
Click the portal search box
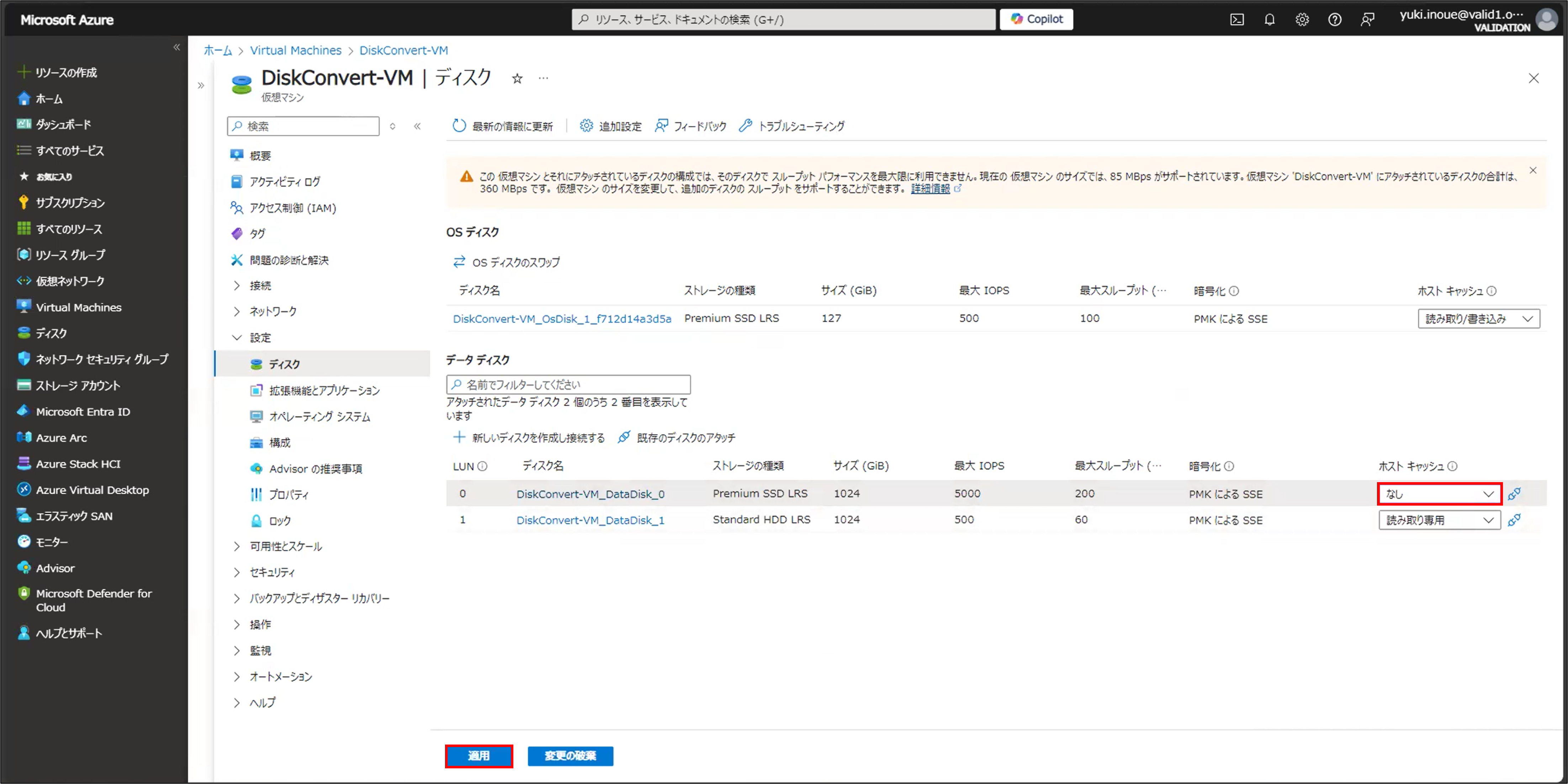(x=783, y=20)
